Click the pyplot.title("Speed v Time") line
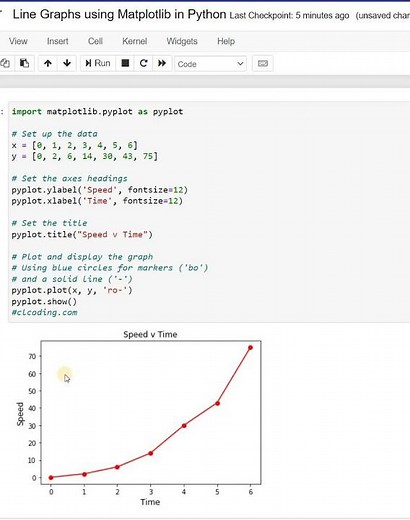Viewport: 410px width, 520px height. tap(82, 235)
